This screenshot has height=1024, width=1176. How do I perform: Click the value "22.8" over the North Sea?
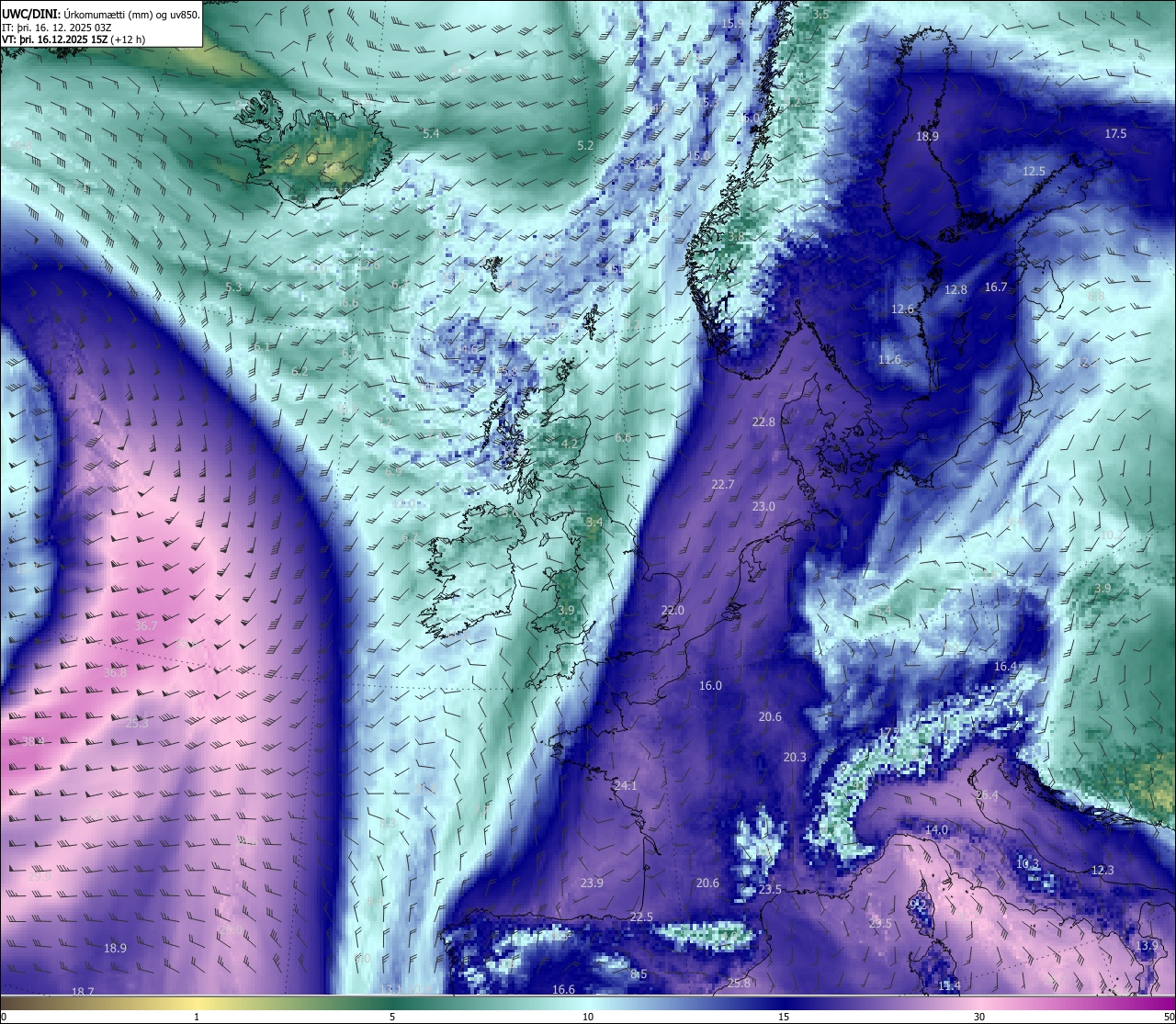click(x=763, y=422)
